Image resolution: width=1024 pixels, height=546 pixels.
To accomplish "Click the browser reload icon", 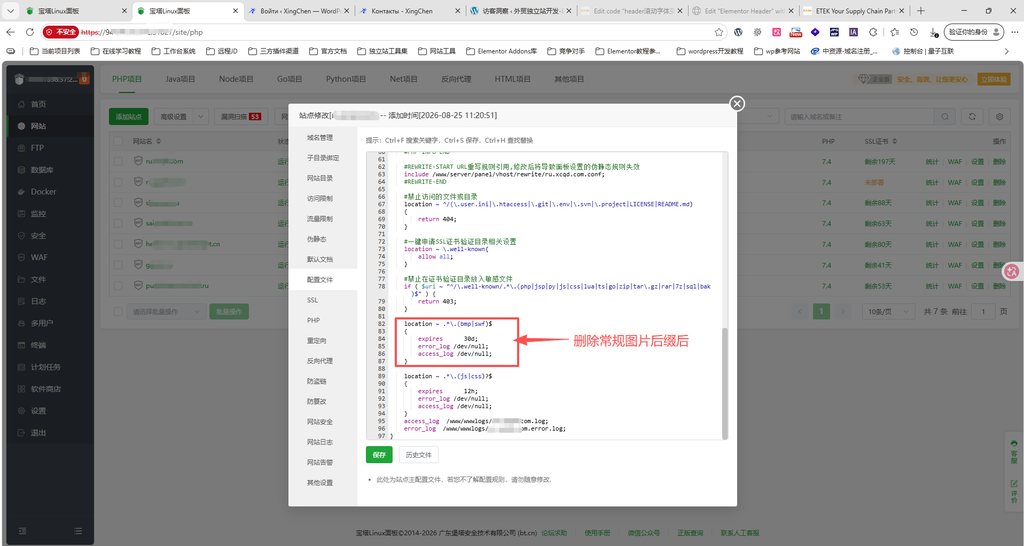I will coord(30,32).
